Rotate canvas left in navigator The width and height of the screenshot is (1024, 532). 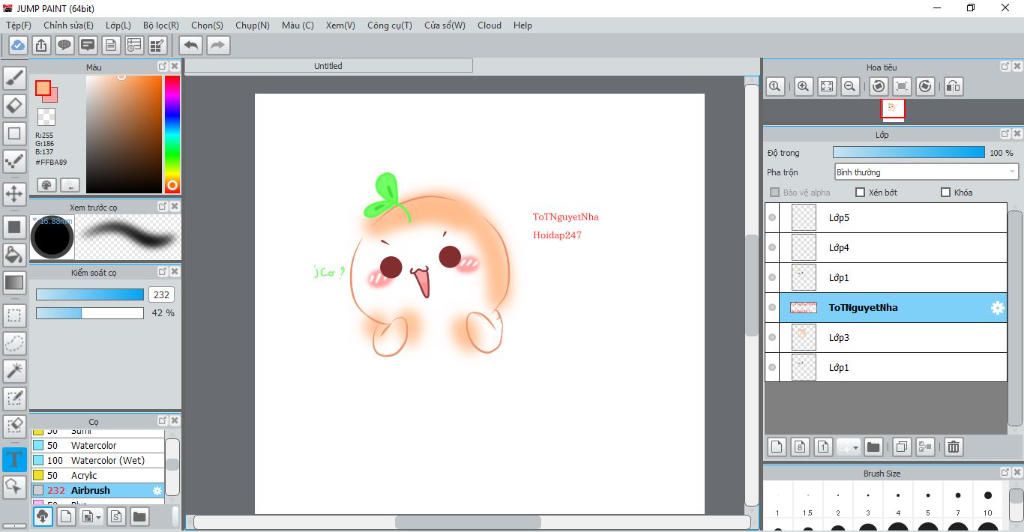[x=879, y=86]
